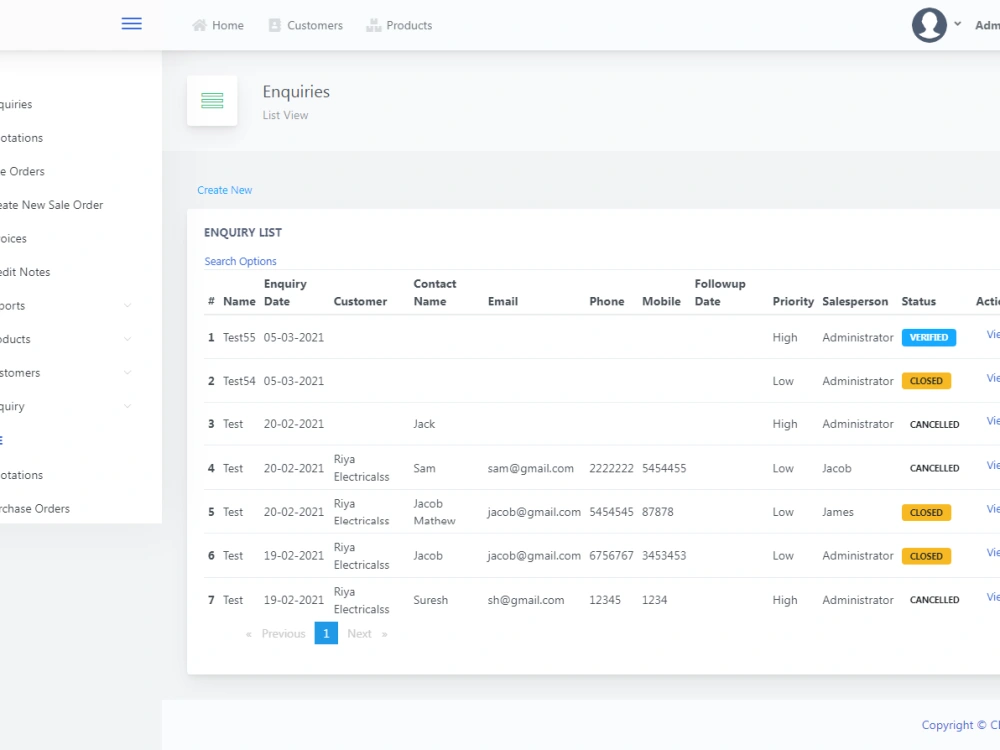Open the user account dropdown arrow
Screen dimensions: 1000x750
957,24
